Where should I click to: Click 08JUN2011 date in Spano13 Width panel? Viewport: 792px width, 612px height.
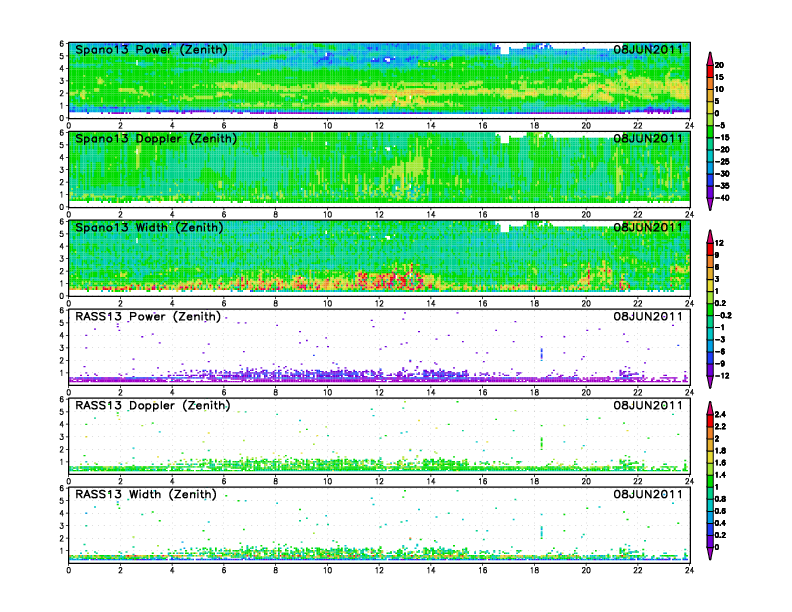pos(648,228)
